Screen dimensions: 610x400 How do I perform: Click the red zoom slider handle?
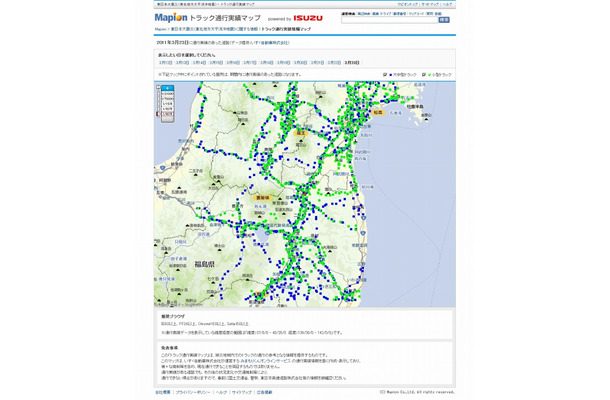158,114
